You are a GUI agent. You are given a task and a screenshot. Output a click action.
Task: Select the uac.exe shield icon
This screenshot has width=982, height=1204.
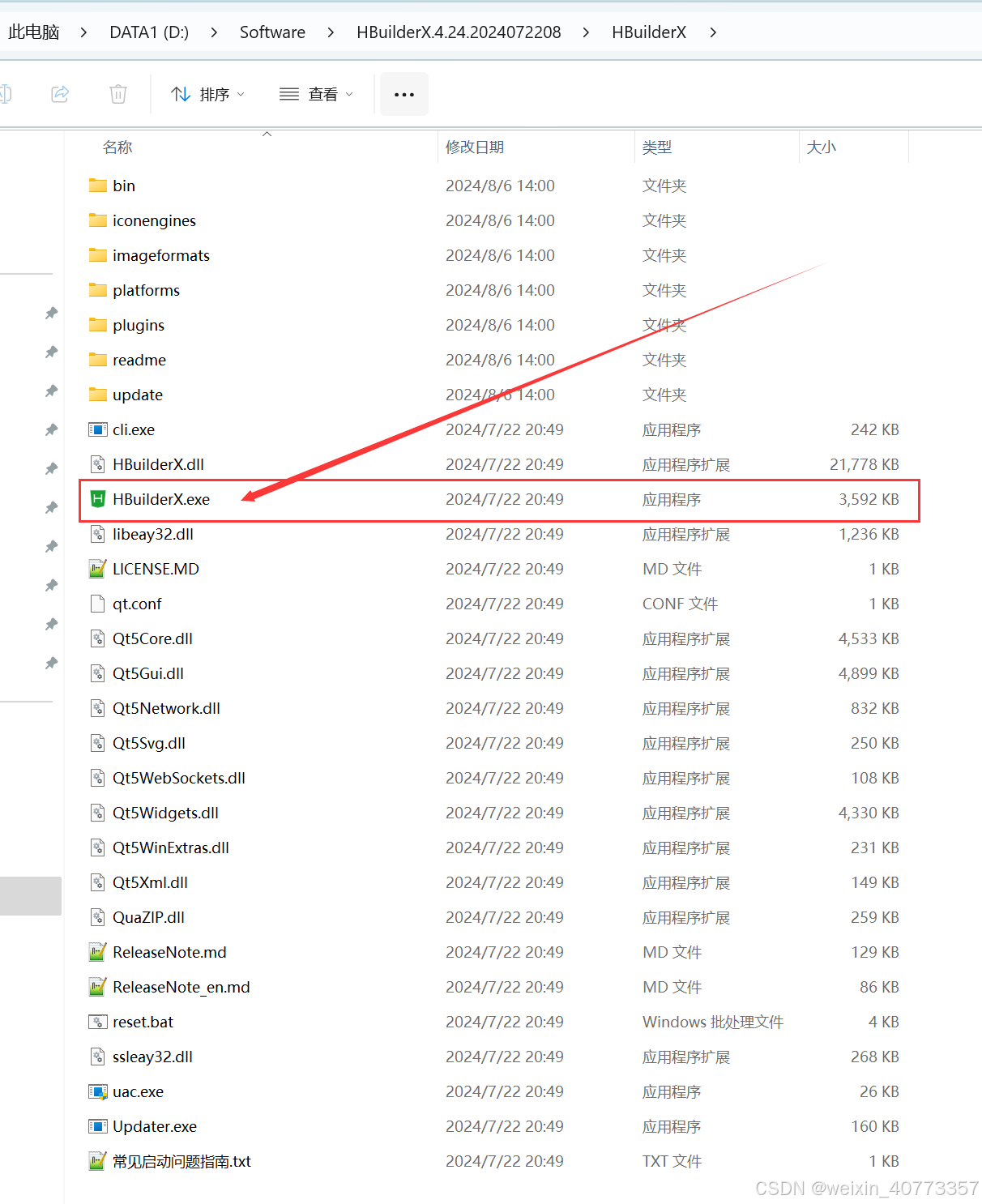[98, 1091]
